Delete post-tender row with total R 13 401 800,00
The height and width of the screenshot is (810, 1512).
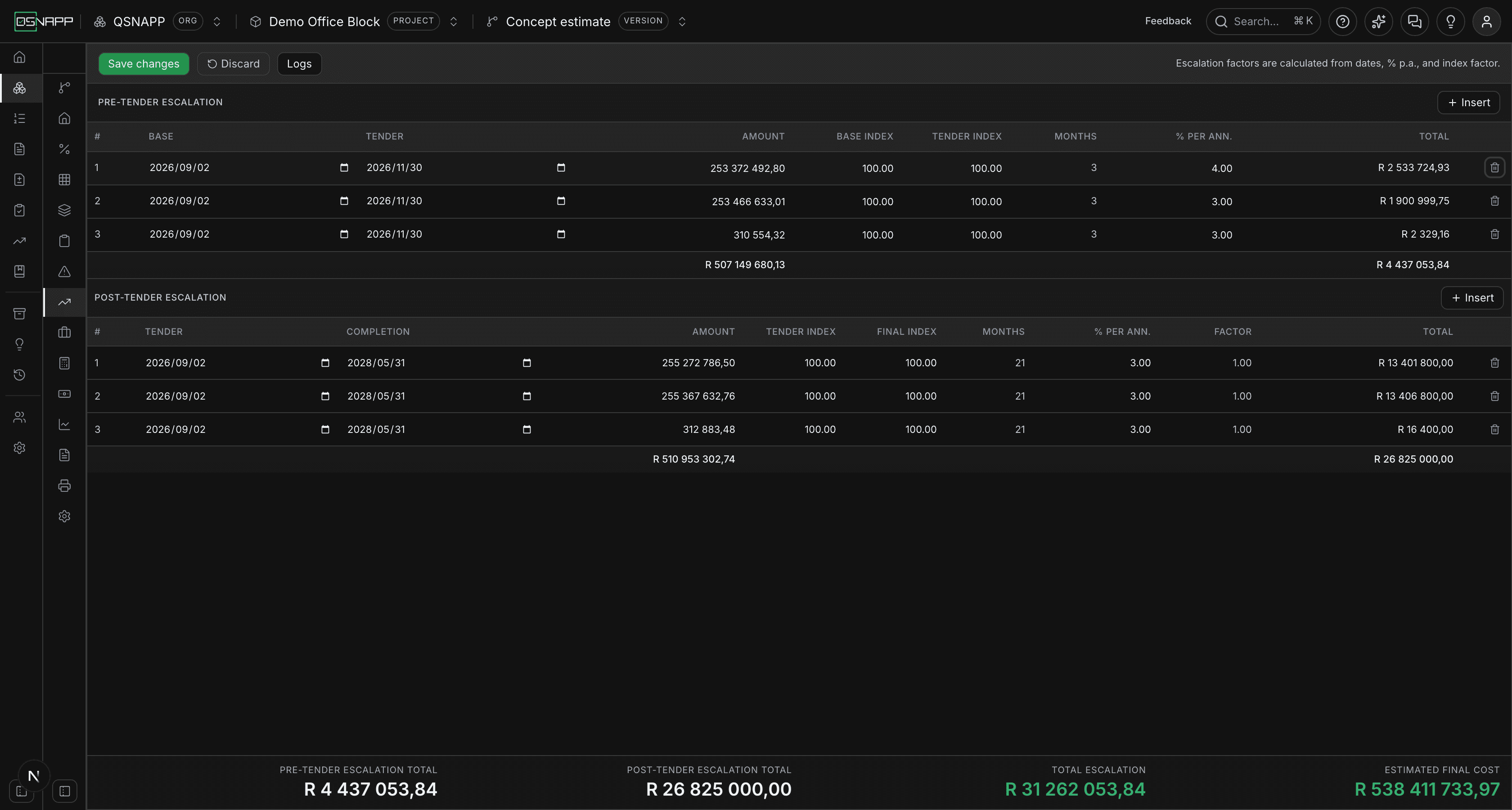[1494, 363]
